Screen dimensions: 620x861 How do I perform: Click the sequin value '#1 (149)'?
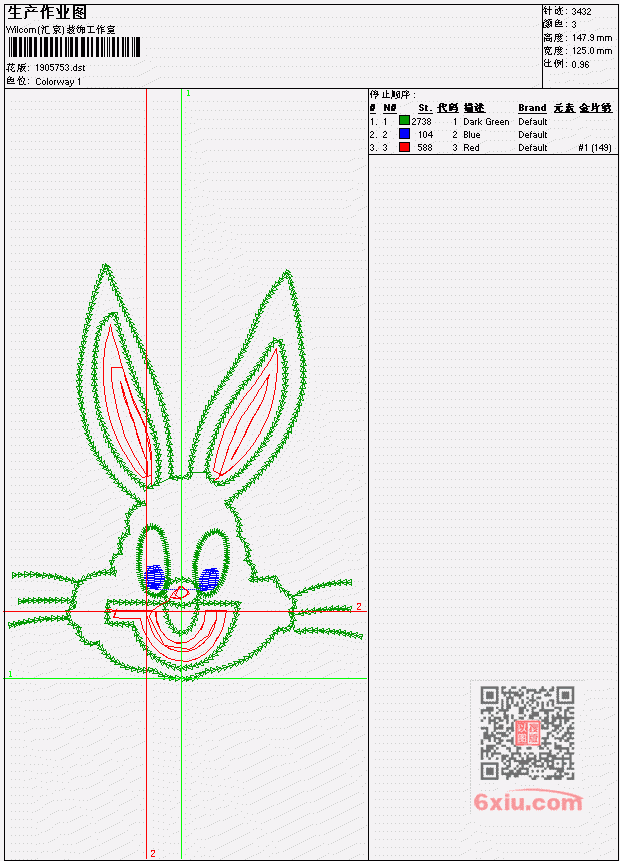tap(595, 148)
